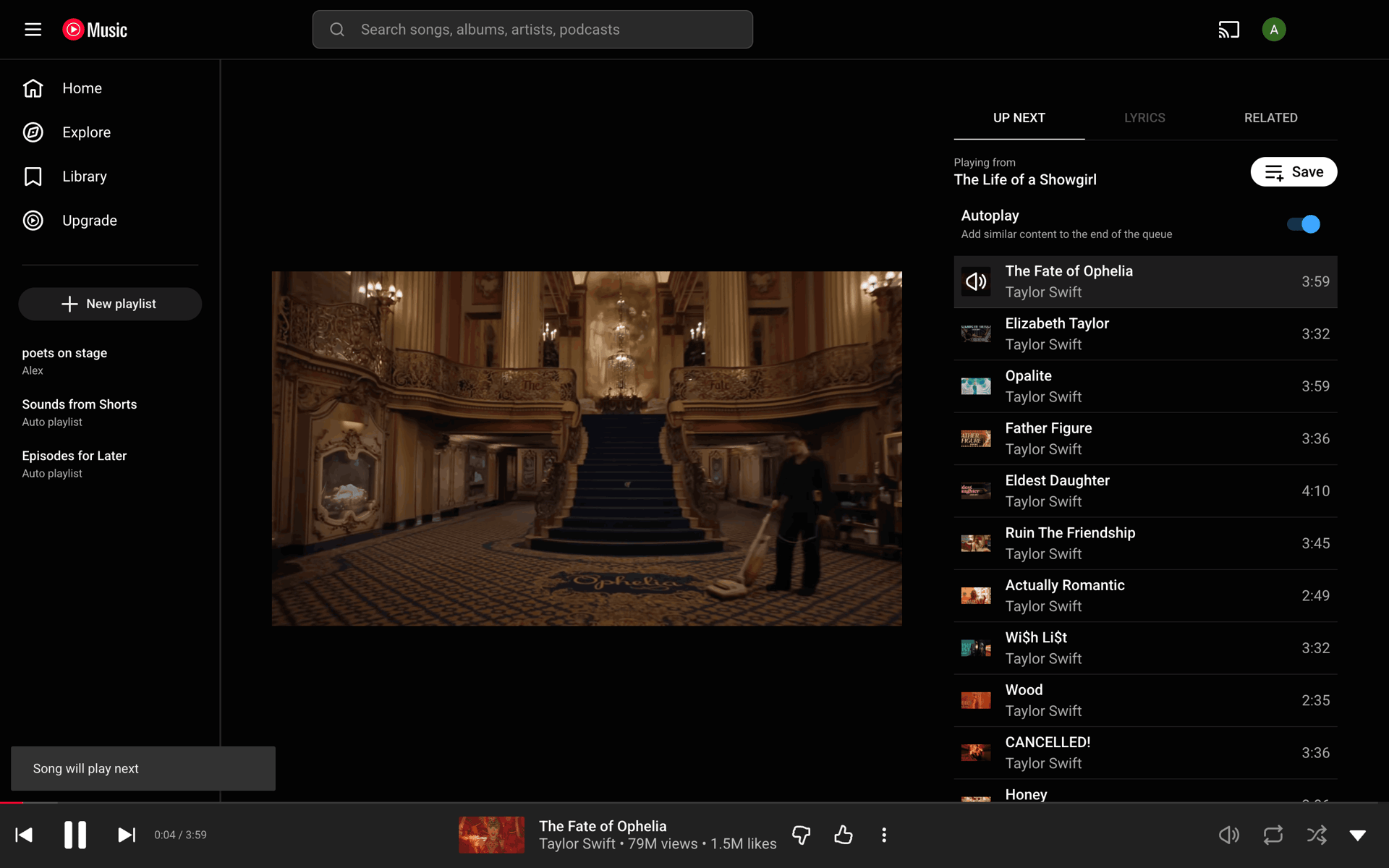
Task: Click Taylor Swift artist in player bar
Action: 577,844
